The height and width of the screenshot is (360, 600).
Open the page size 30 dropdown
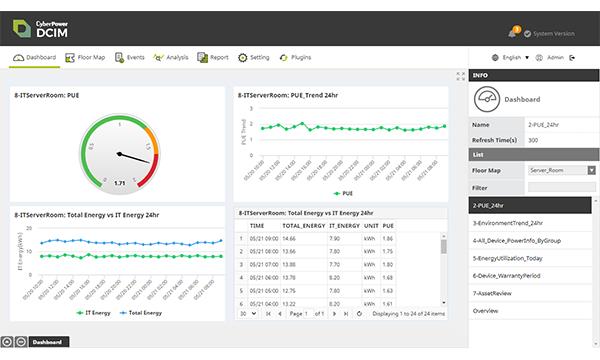tap(248, 314)
